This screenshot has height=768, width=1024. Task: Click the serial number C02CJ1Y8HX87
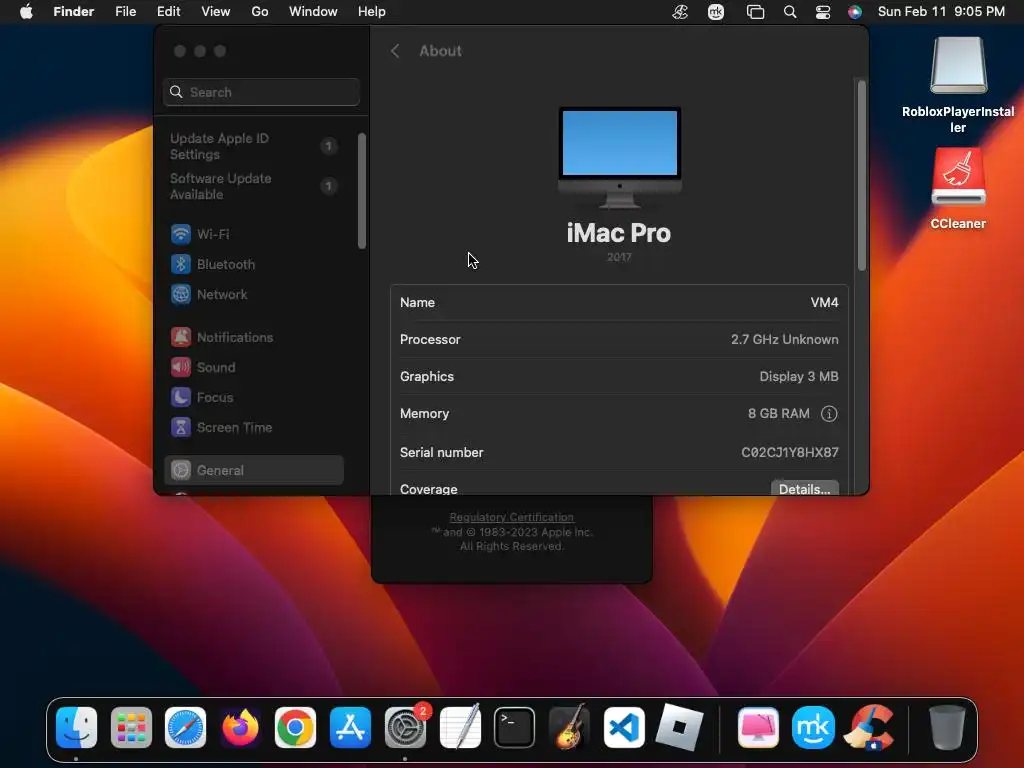point(790,452)
